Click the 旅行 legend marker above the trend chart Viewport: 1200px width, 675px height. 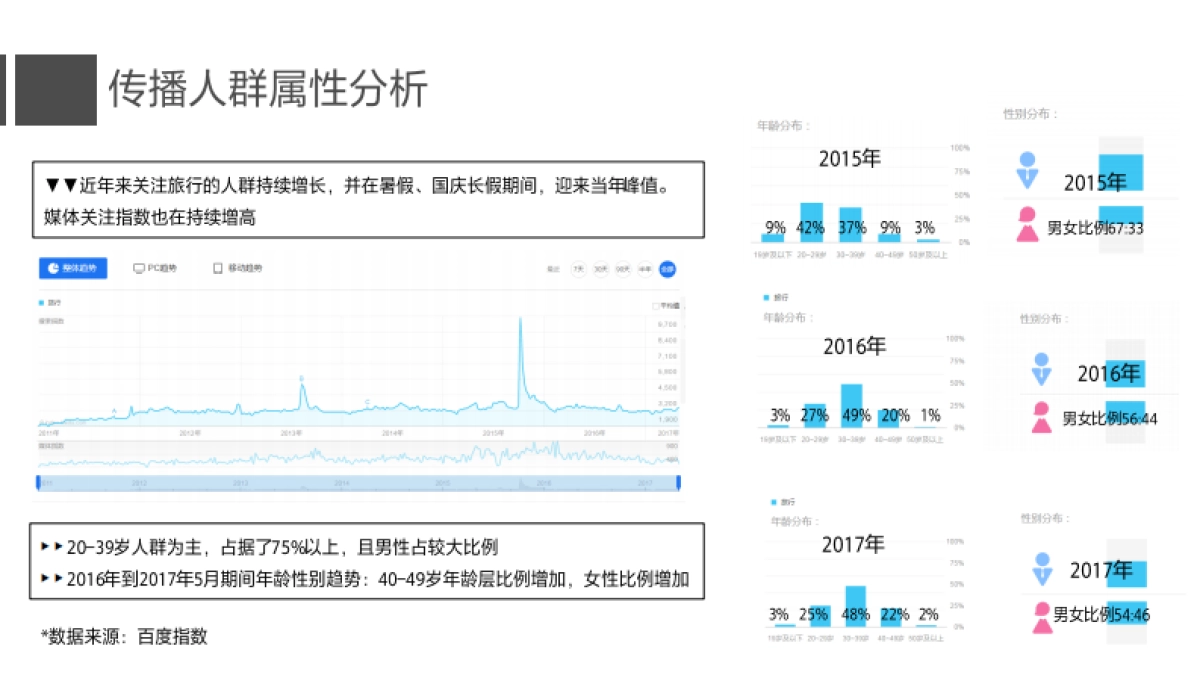[x=42, y=302]
